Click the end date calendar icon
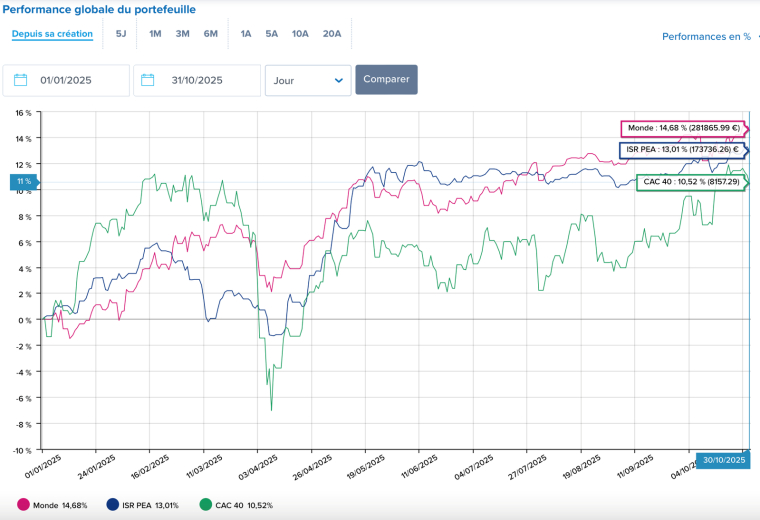The width and height of the screenshot is (760, 520). pyautogui.click(x=148, y=80)
